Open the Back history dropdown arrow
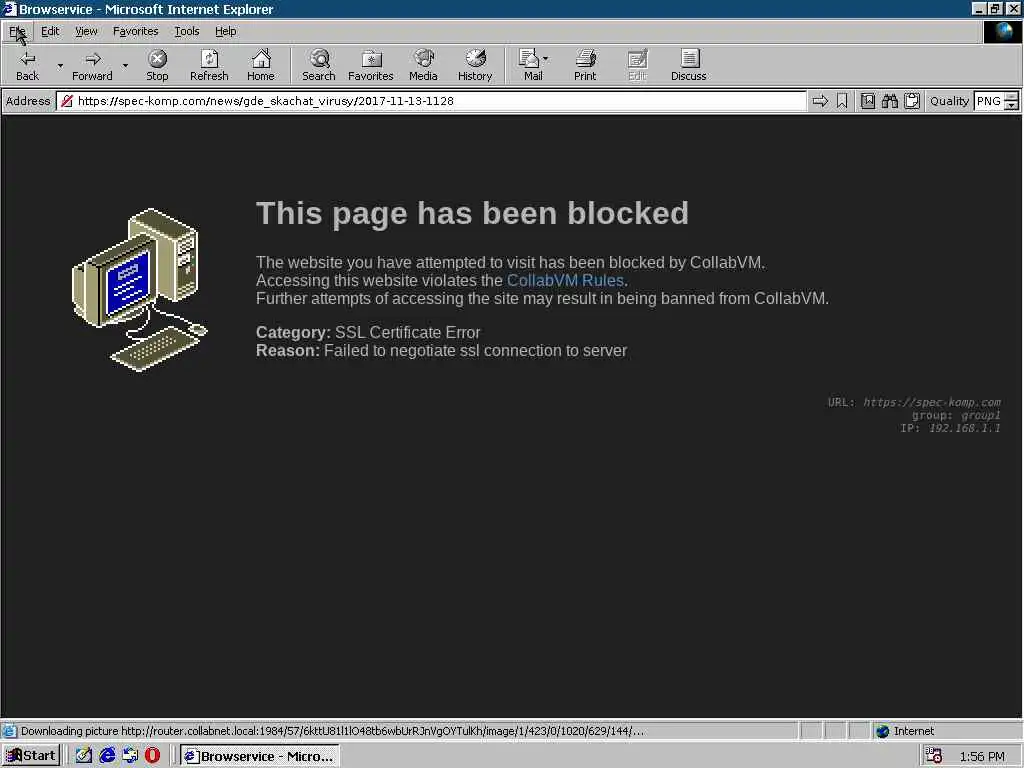This screenshot has width=1024, height=768. [60, 65]
